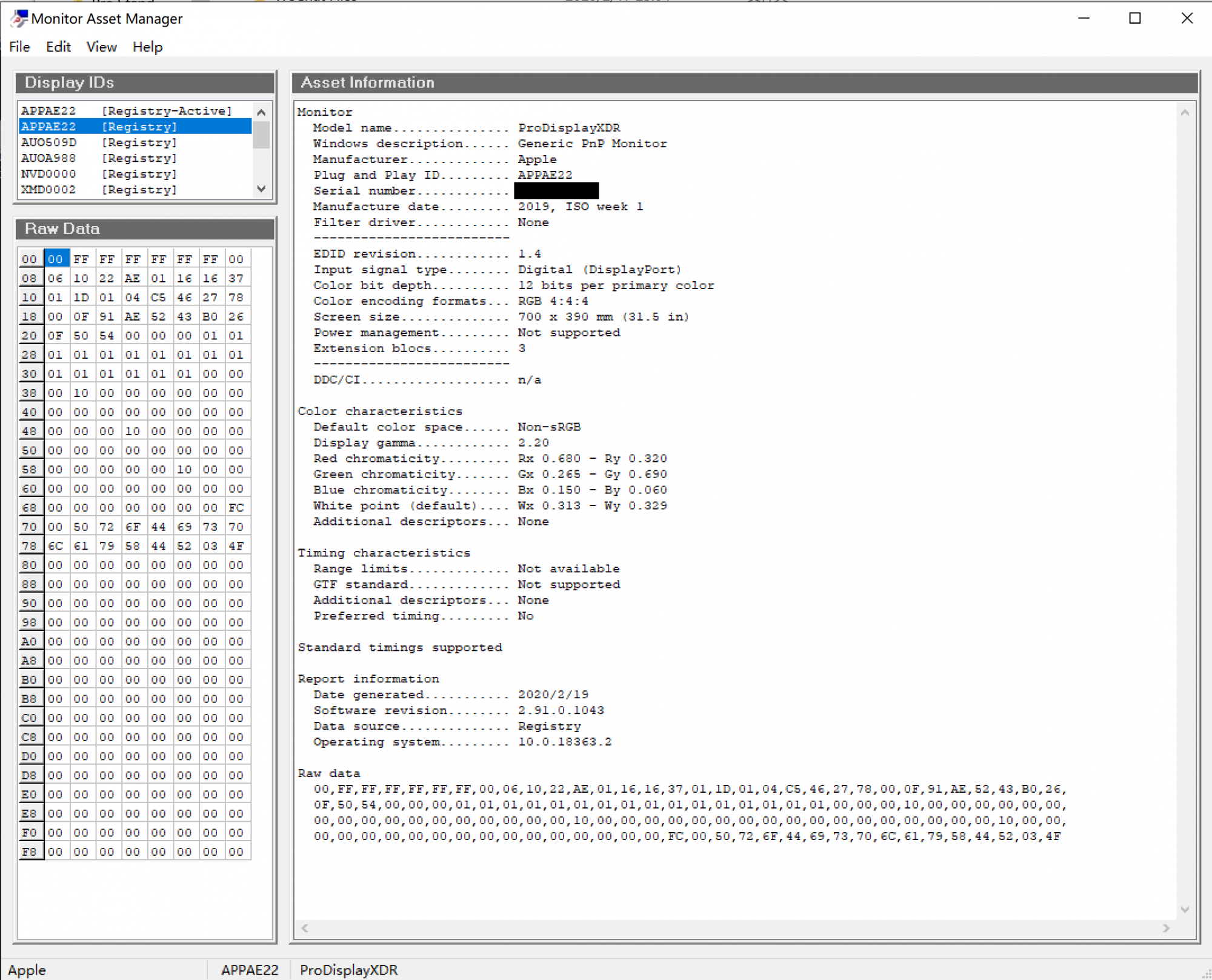1212x980 pixels.
Task: Click the FC byte in Raw Data row 68
Action: [x=236, y=507]
